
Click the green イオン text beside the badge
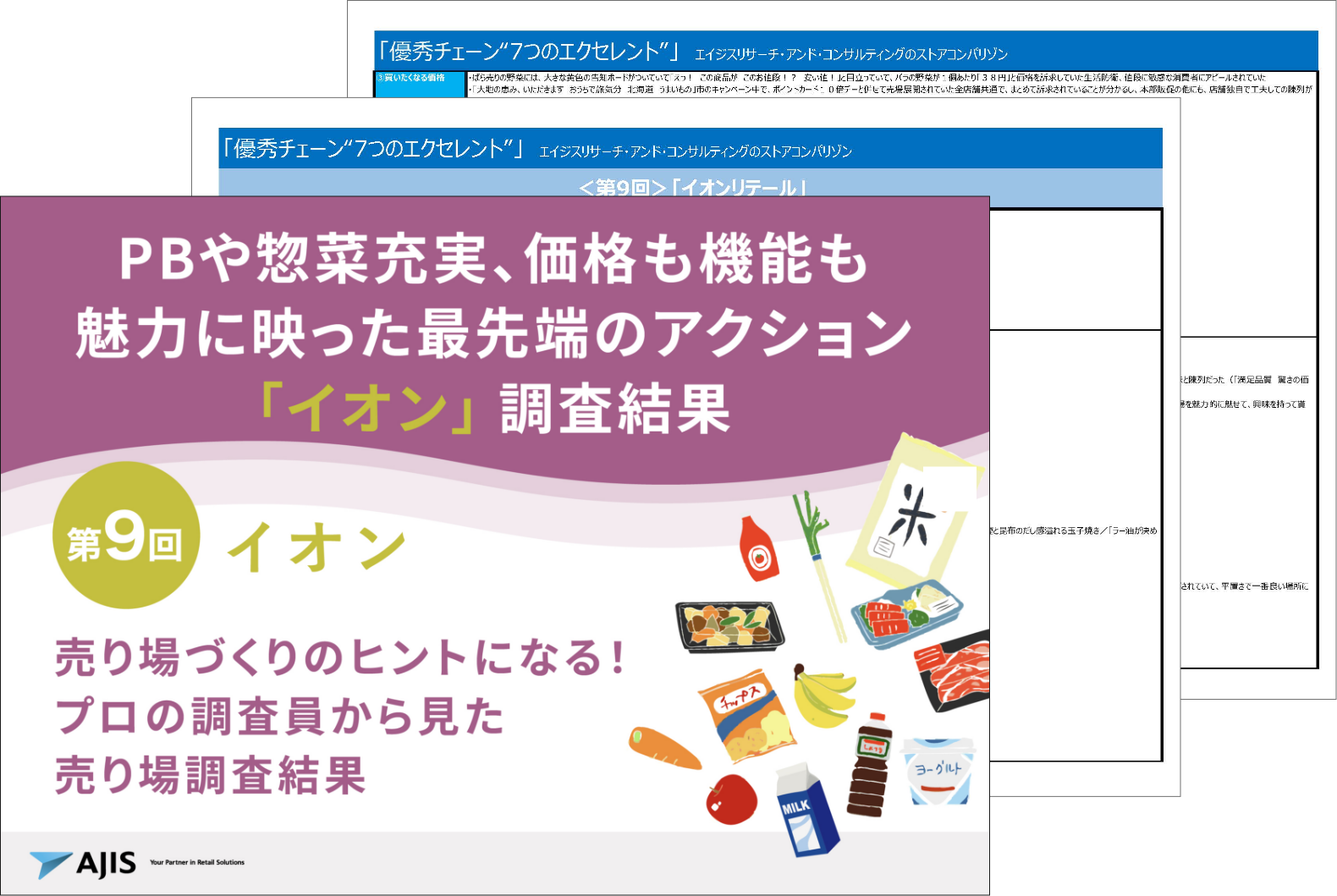[316, 547]
